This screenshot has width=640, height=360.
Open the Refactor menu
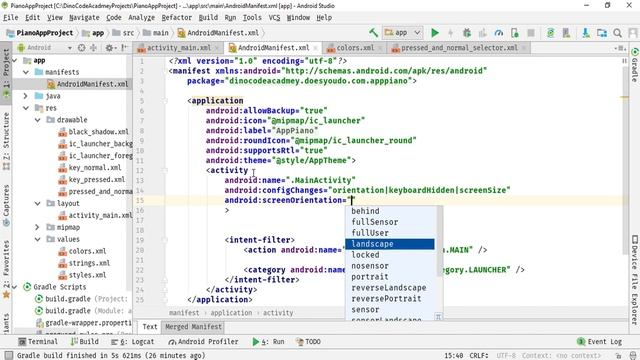tap(176, 18)
